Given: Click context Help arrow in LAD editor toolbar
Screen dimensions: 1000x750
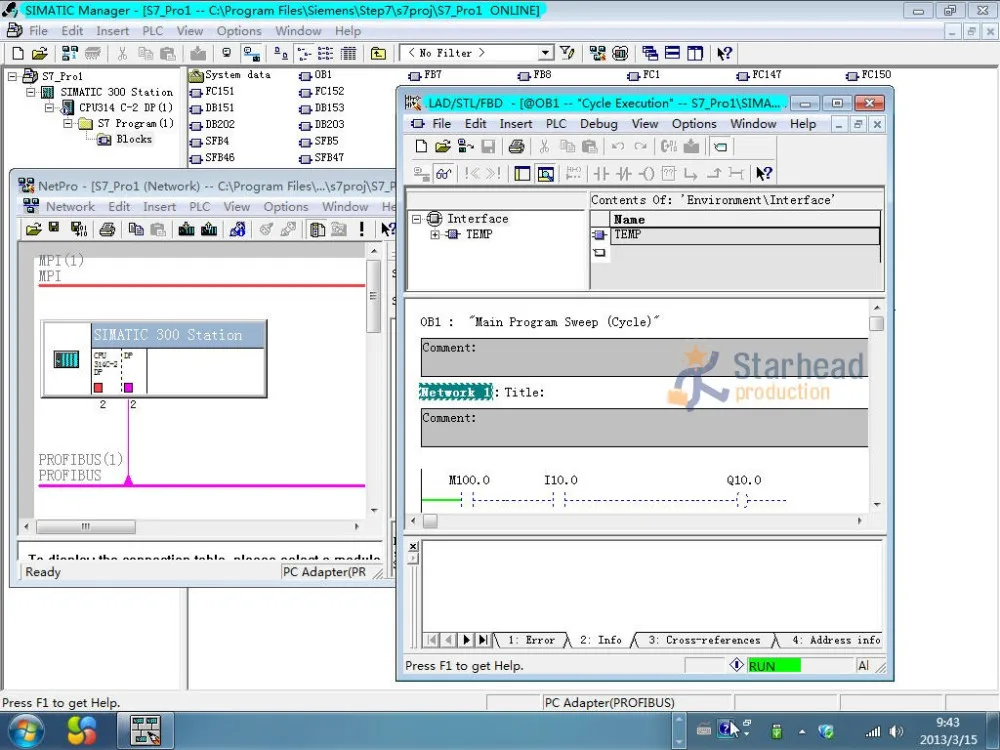Looking at the screenshot, I should click(763, 173).
